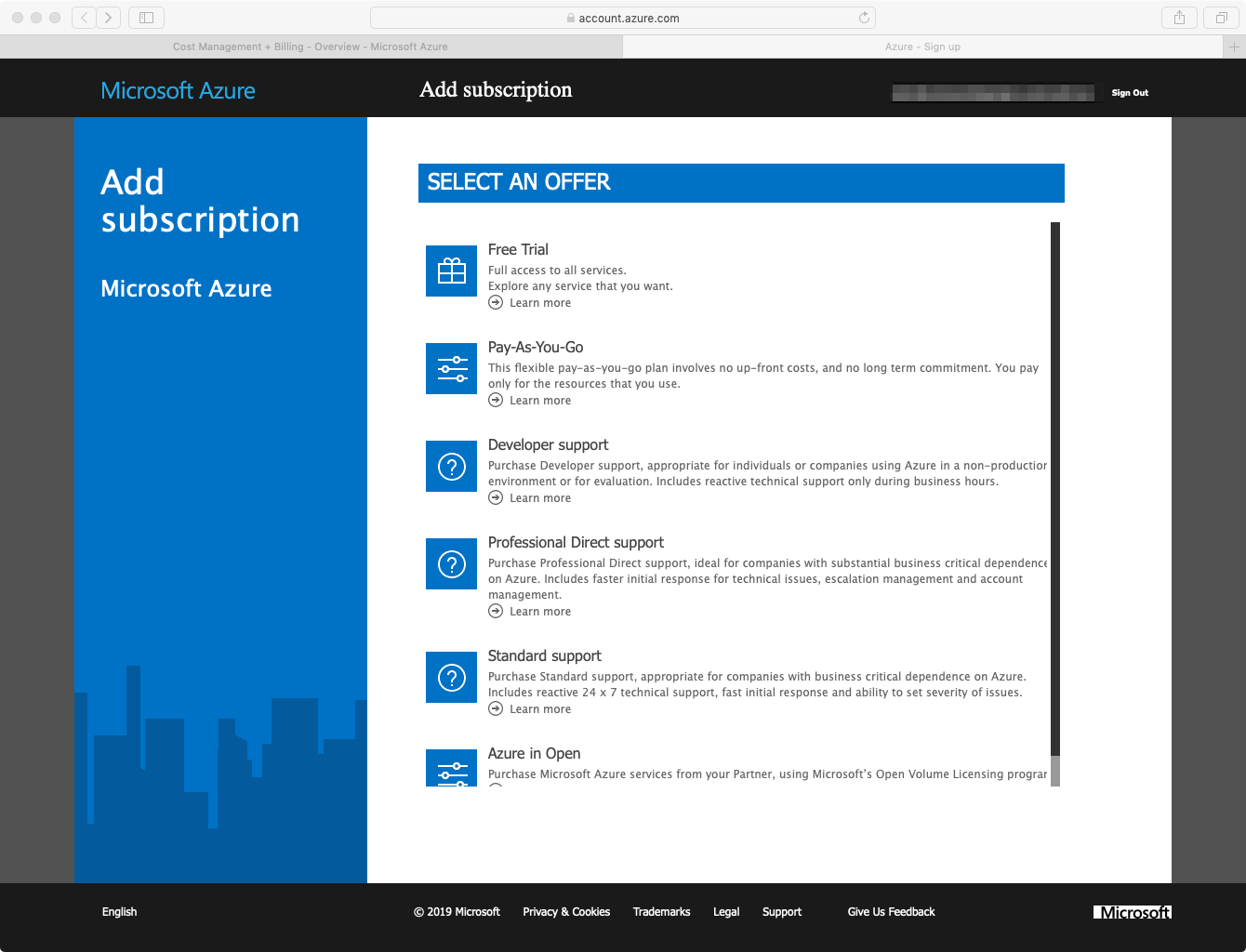This screenshot has width=1246, height=952.
Task: Toggle the Safari sidebar button
Action: (x=146, y=18)
